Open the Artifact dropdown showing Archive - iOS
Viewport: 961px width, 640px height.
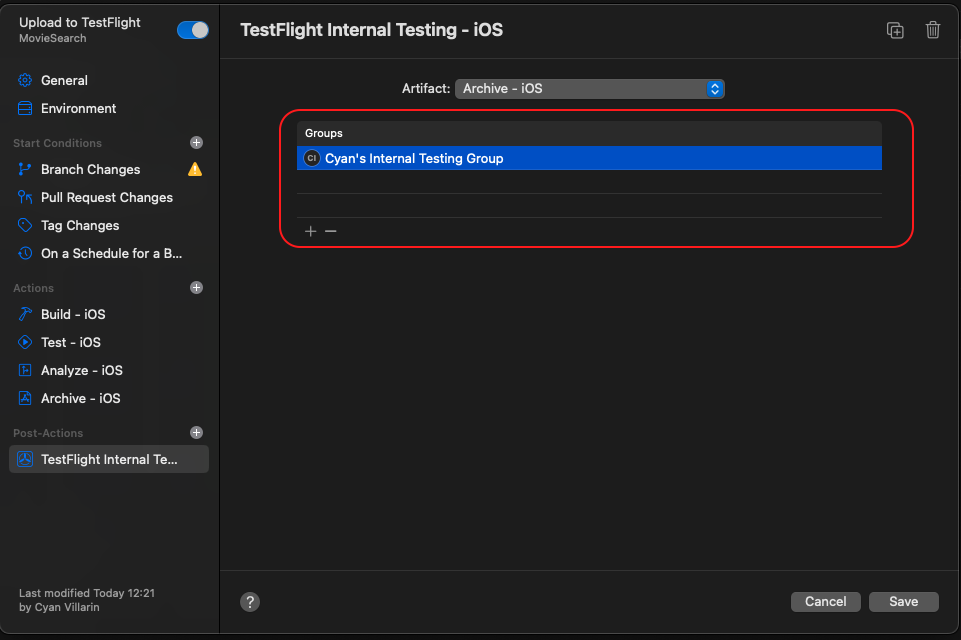pyautogui.click(x=590, y=89)
